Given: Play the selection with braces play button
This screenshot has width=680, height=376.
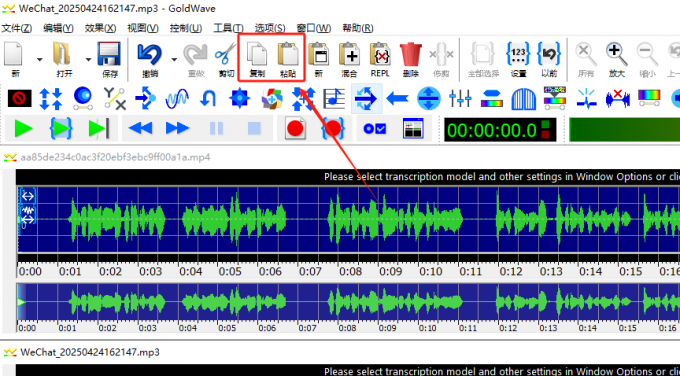Looking at the screenshot, I should coord(61,128).
